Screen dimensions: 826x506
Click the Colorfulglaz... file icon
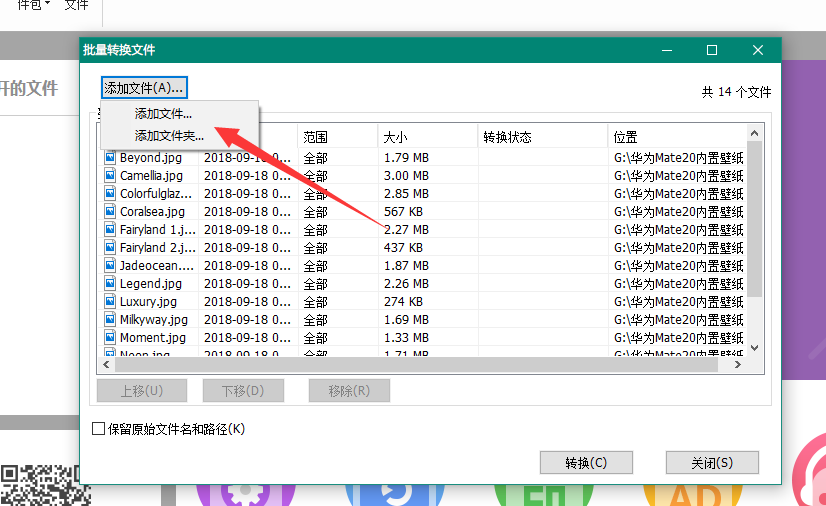(110, 193)
